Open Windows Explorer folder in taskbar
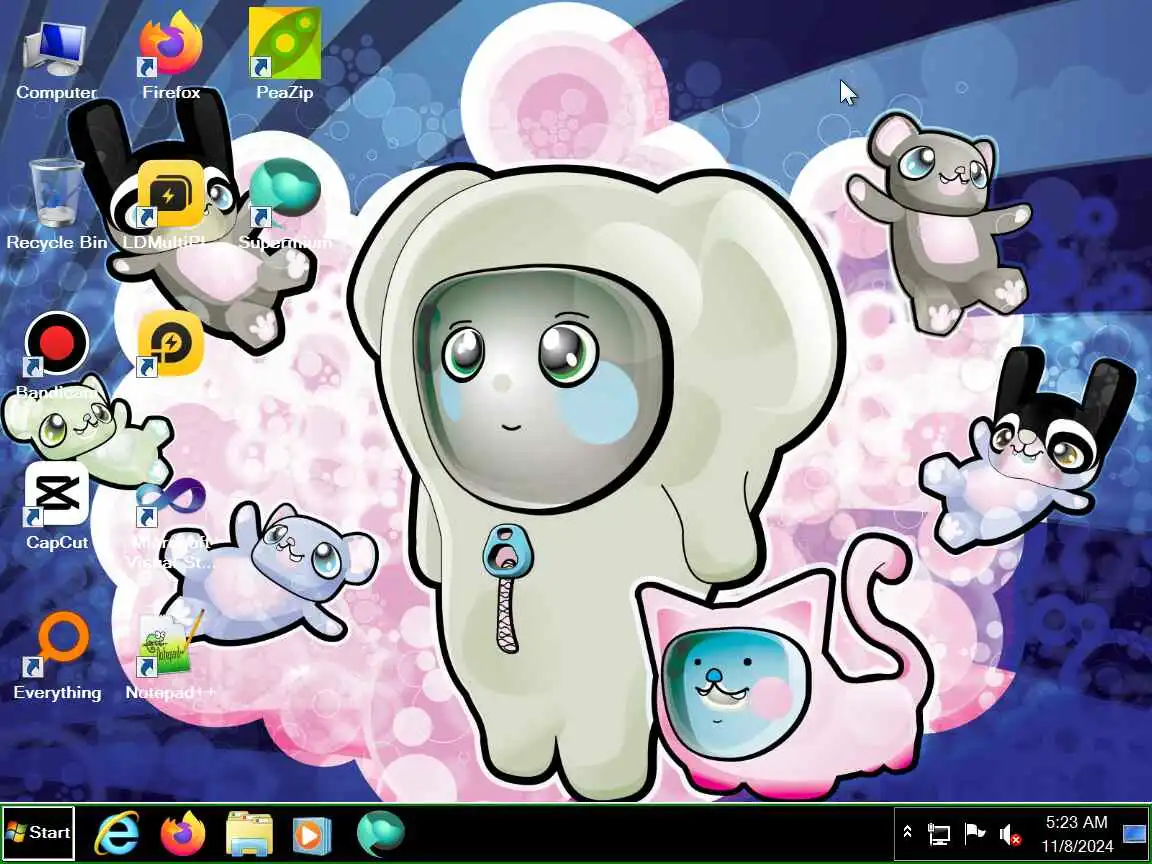The image size is (1152, 864). click(249, 833)
